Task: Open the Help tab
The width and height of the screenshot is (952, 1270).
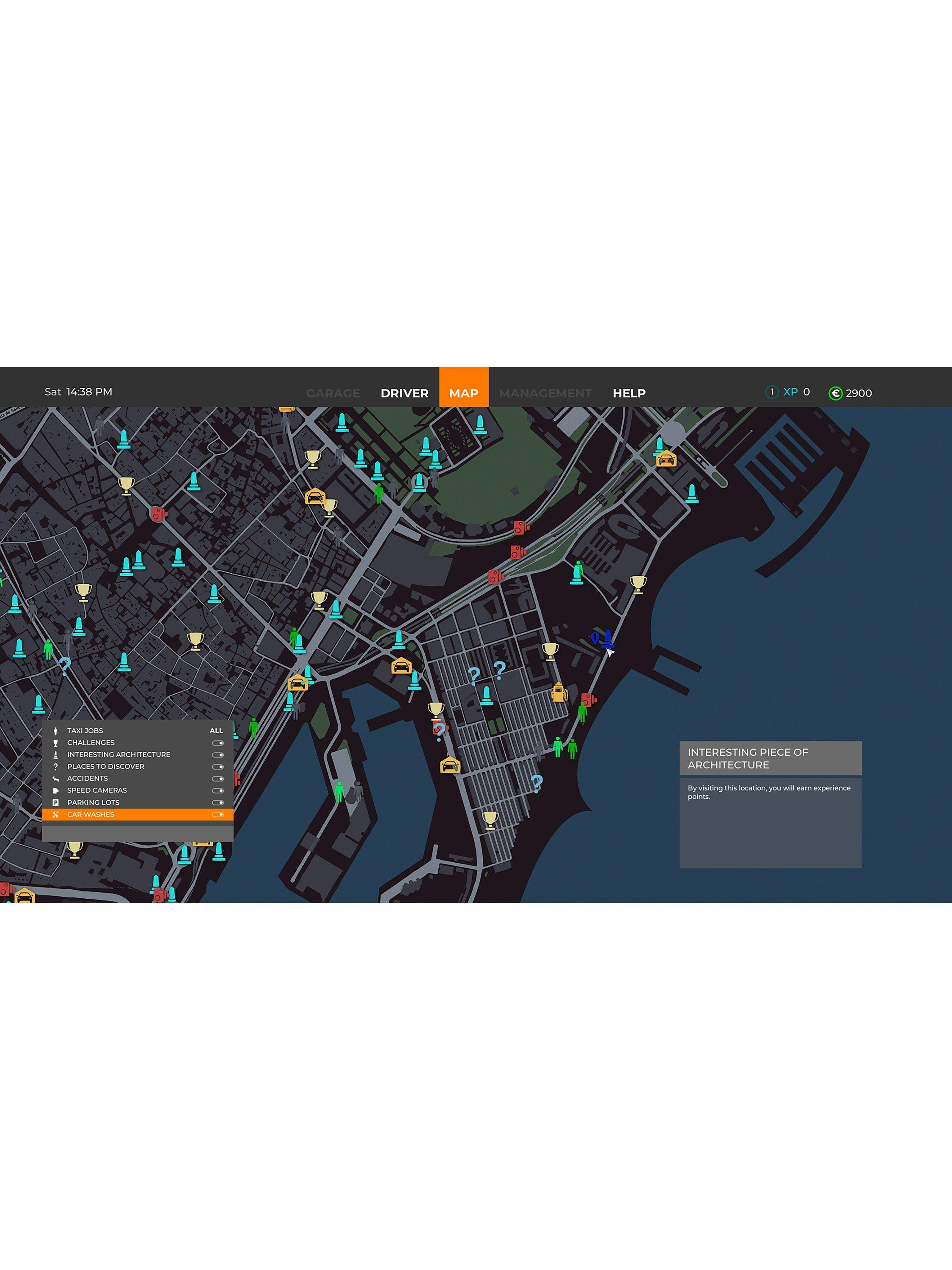Action: (x=629, y=393)
